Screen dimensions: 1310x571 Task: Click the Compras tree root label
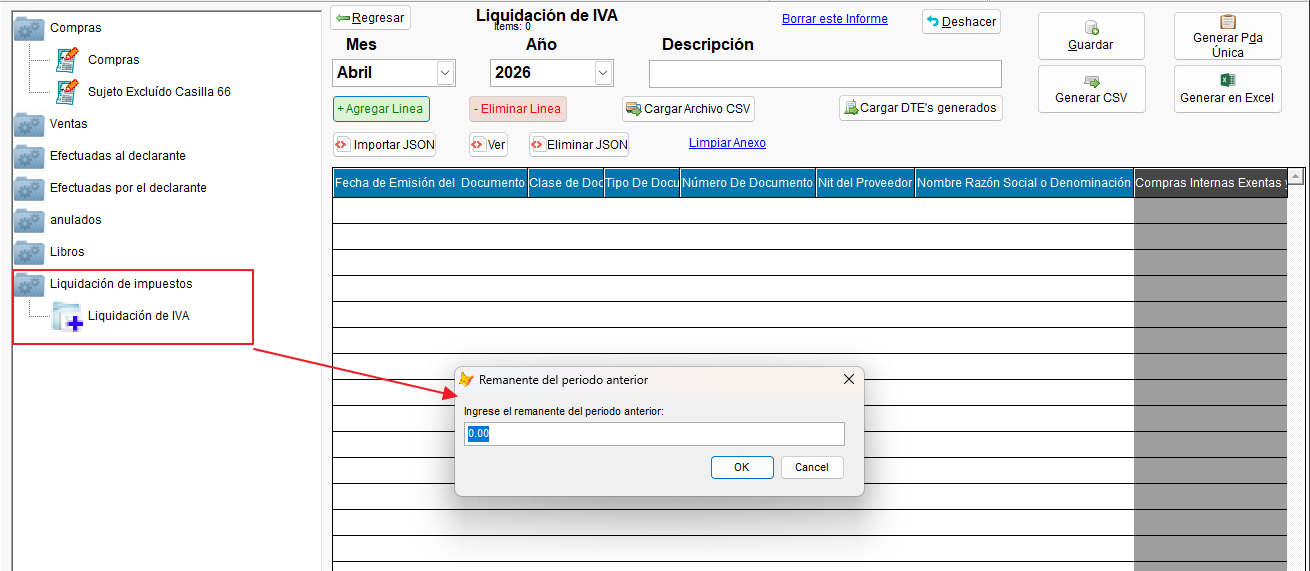(x=76, y=28)
